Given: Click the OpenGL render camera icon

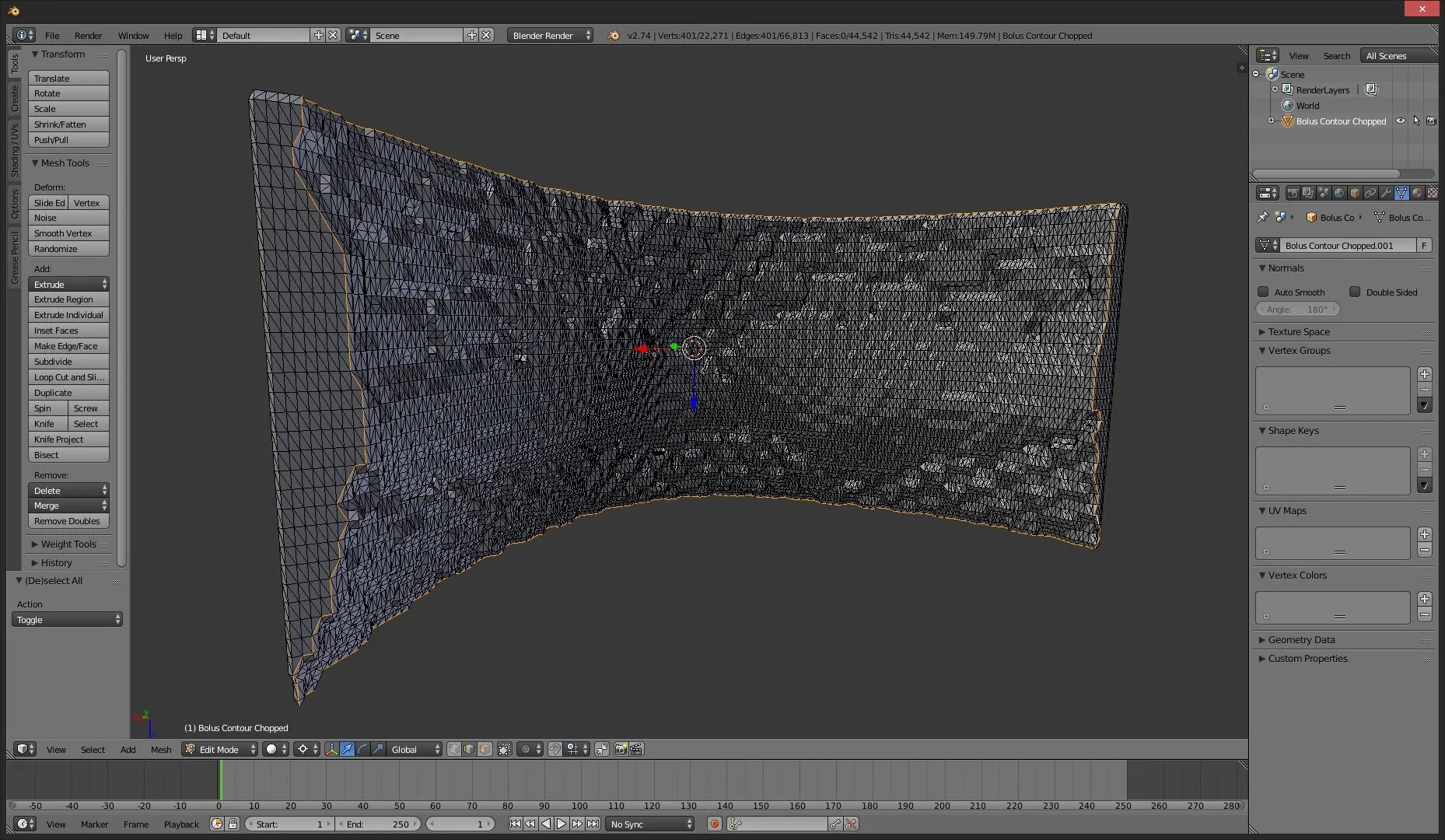Looking at the screenshot, I should click(621, 749).
